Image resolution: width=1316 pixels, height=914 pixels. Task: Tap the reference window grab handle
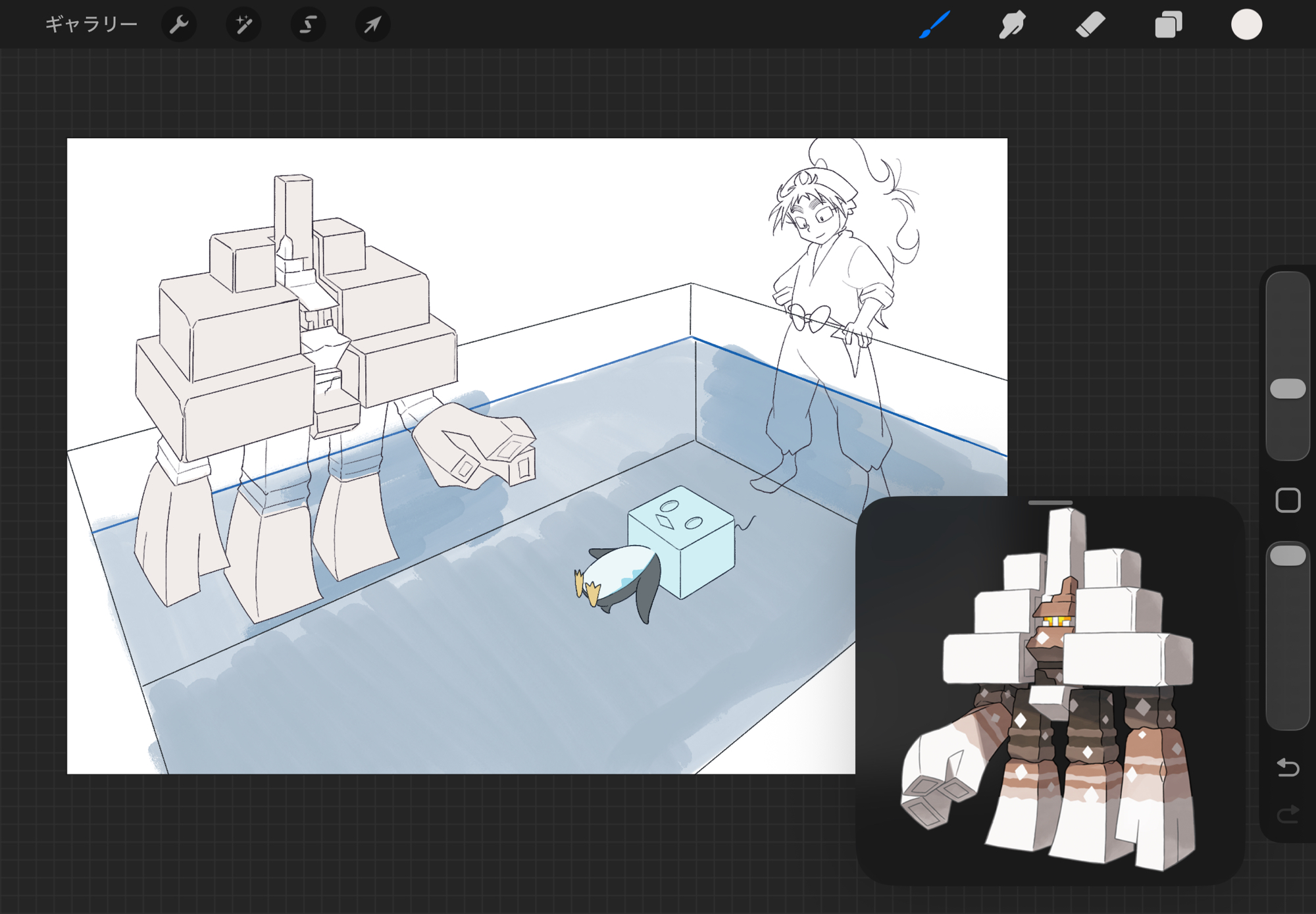(1050, 503)
